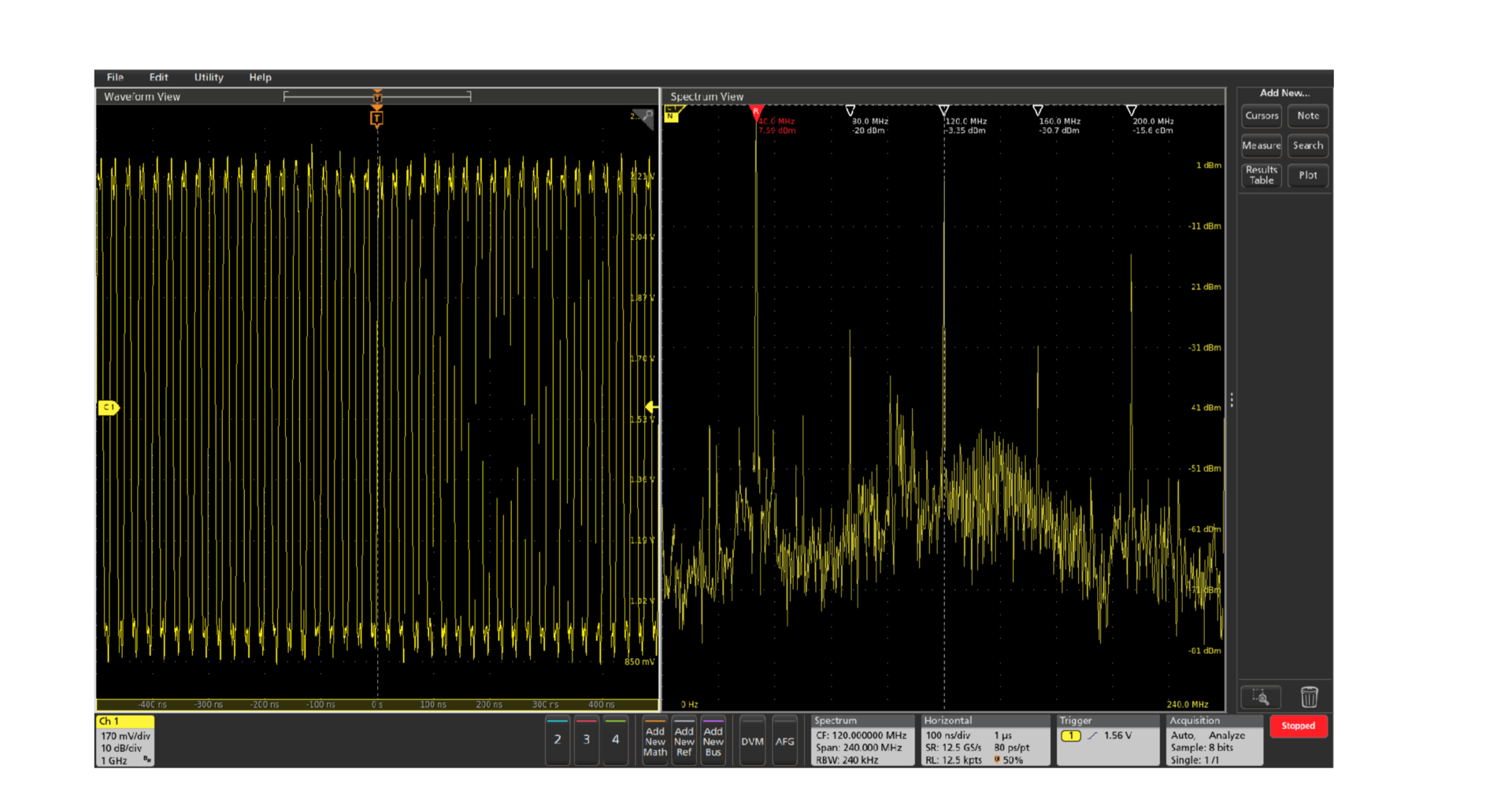Click the -30.7 dBm marker readout
The height and width of the screenshot is (799, 1512).
[1059, 131]
